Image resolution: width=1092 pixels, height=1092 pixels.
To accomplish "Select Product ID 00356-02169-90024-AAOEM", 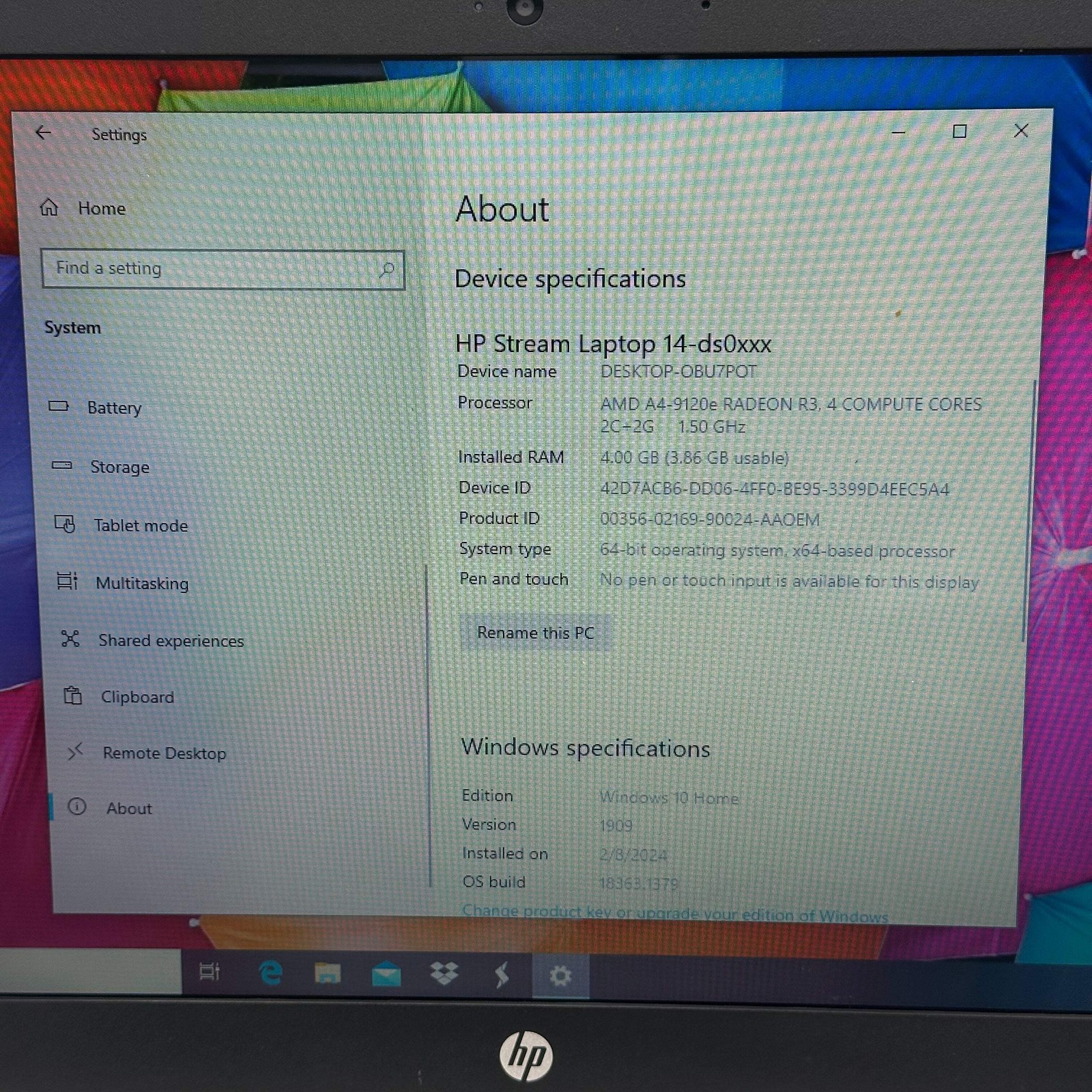I will (710, 519).
